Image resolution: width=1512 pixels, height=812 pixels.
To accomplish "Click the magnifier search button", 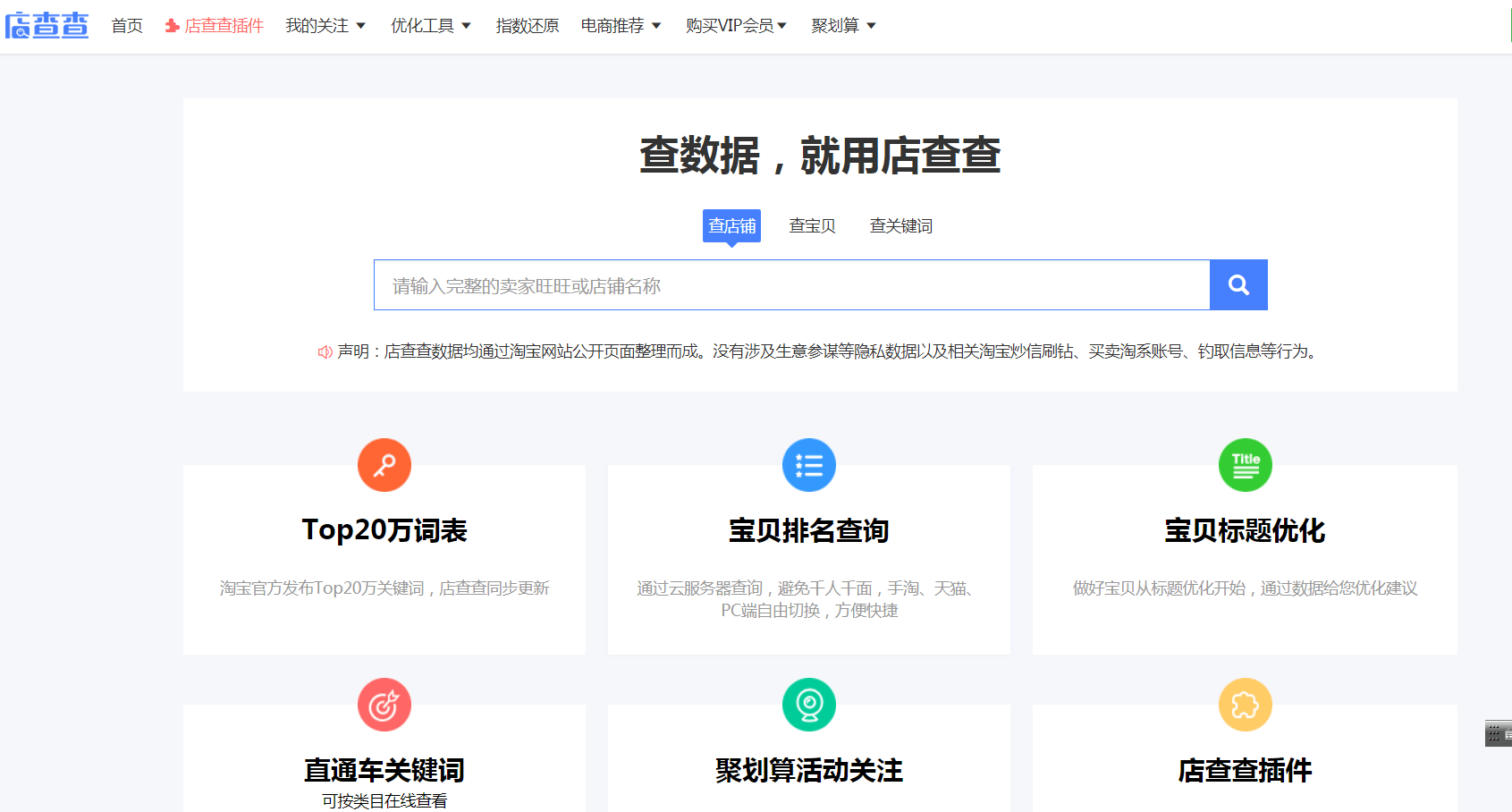I will click(x=1238, y=285).
